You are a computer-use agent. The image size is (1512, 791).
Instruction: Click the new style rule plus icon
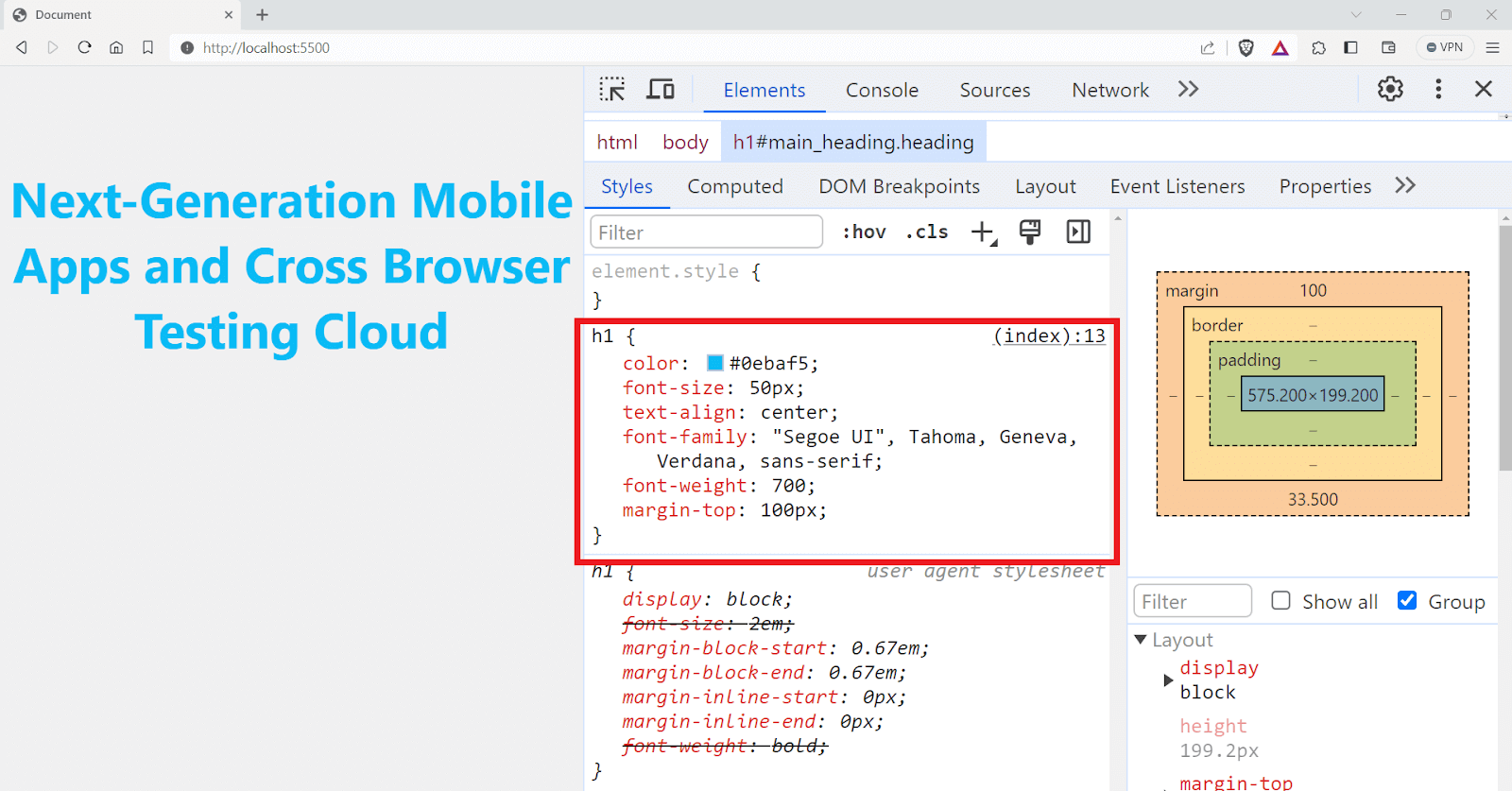tap(983, 232)
